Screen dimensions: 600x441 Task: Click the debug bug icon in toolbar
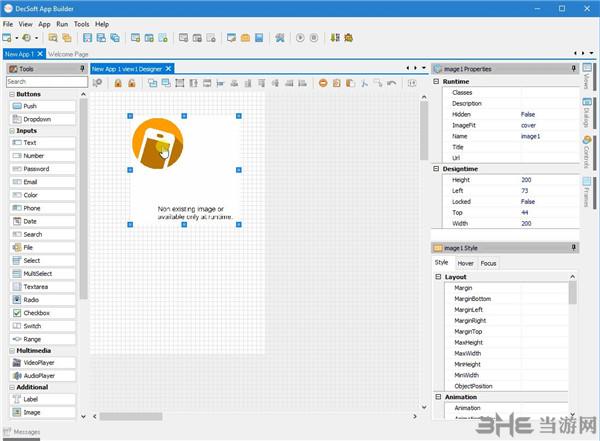348,38
